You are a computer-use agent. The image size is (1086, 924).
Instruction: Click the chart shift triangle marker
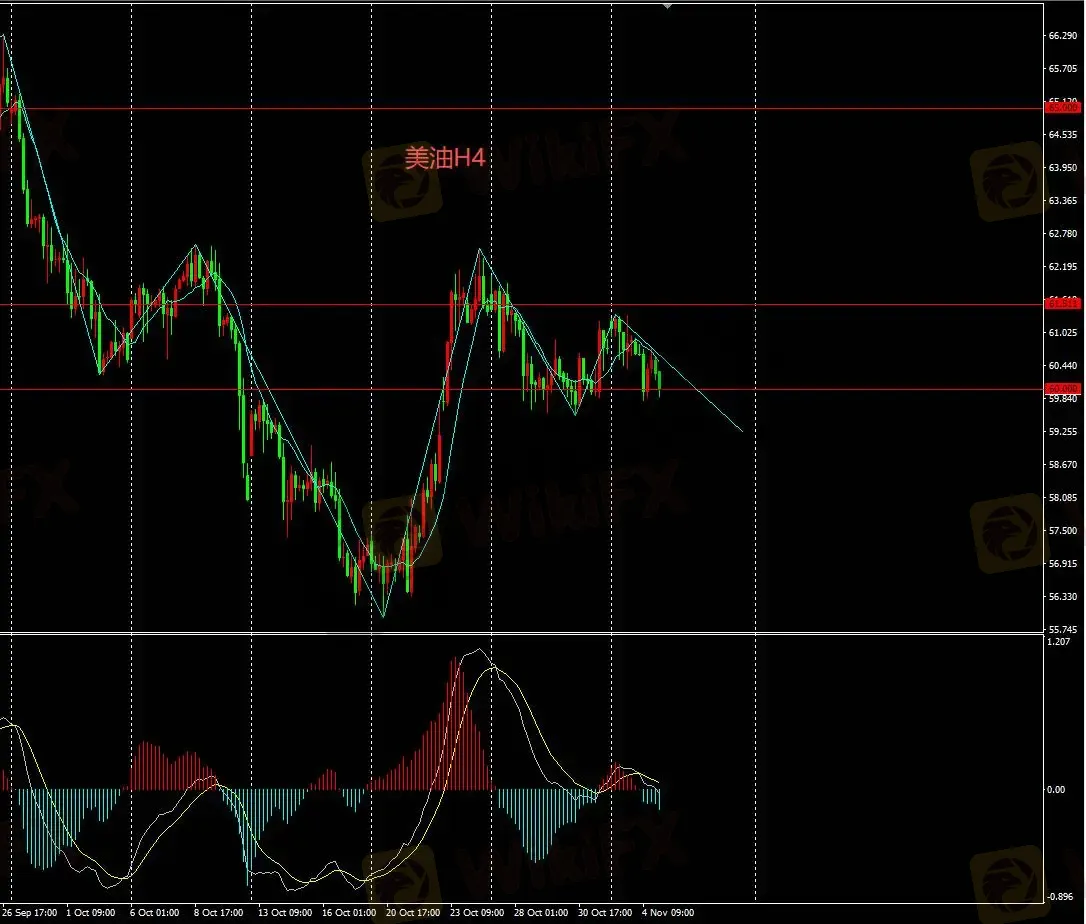[667, 6]
